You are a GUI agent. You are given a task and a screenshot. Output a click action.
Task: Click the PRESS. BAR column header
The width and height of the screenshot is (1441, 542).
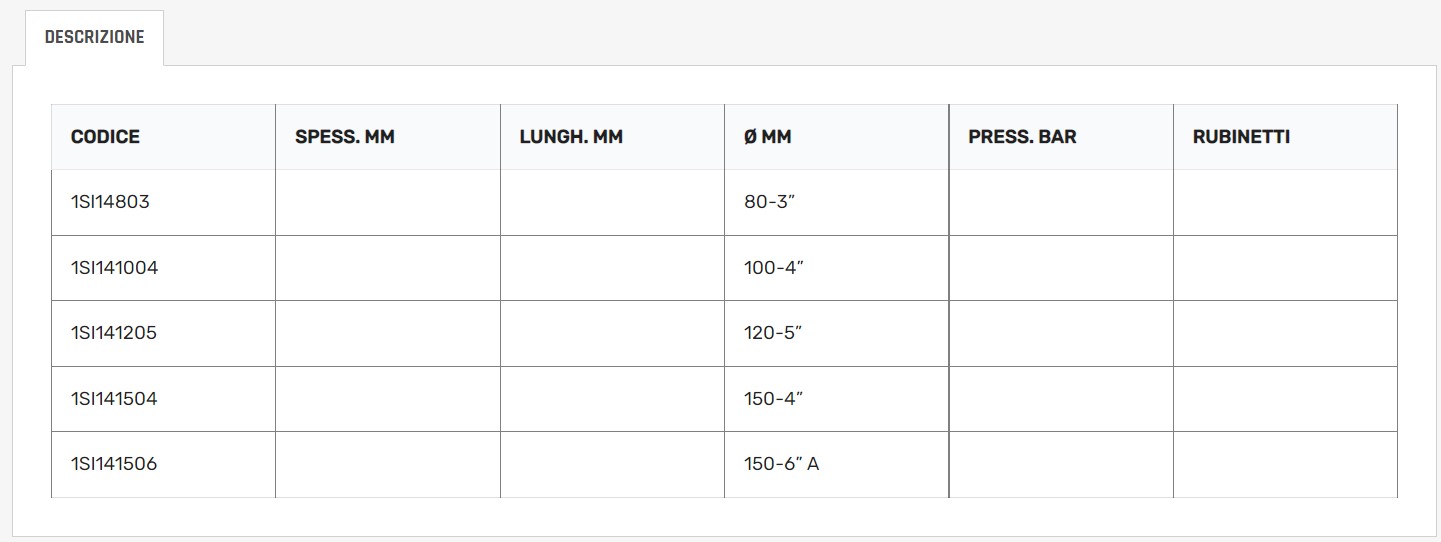click(x=1022, y=137)
